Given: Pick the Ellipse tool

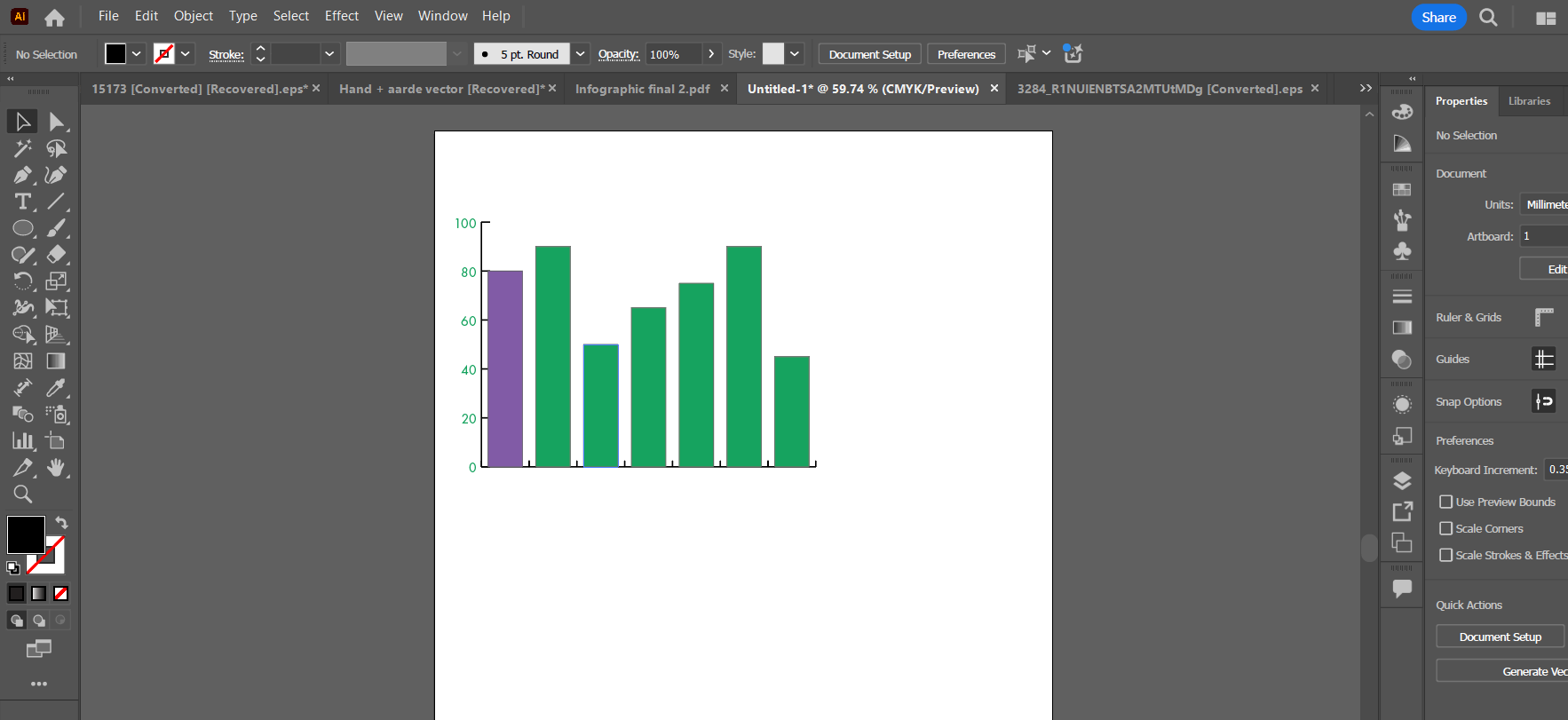Looking at the screenshot, I should [22, 228].
